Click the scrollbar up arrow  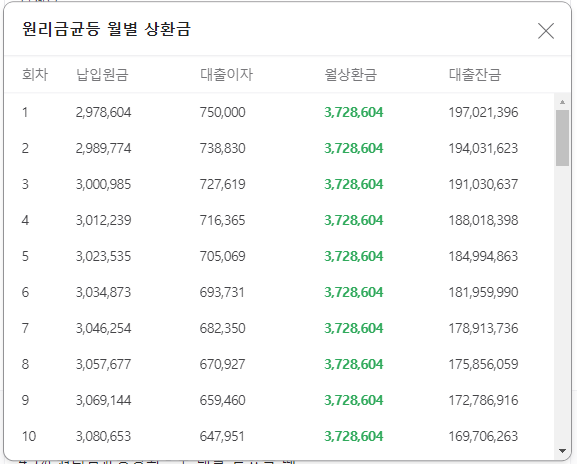click(562, 102)
